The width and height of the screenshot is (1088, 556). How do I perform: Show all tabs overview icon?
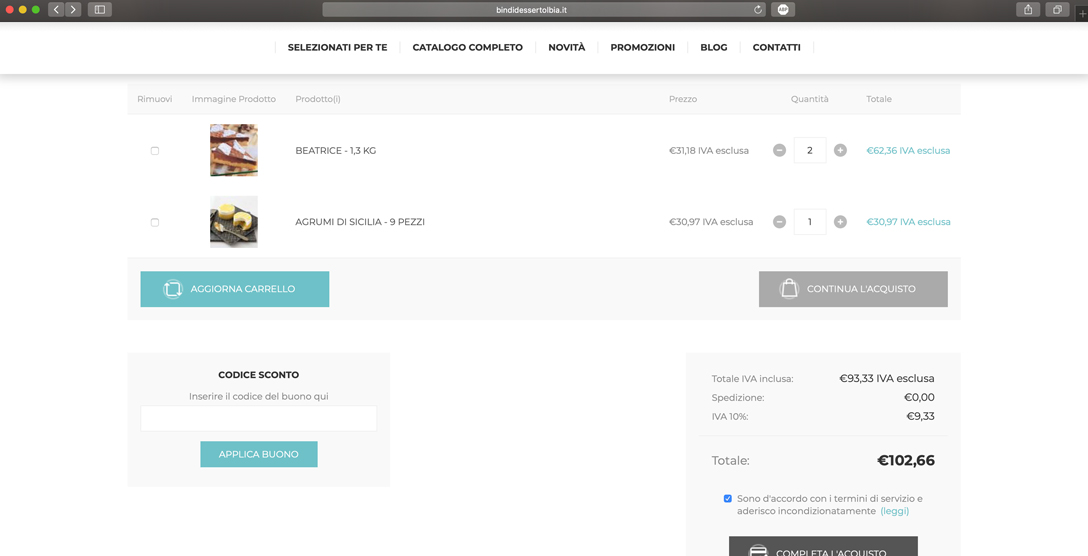[1057, 10]
